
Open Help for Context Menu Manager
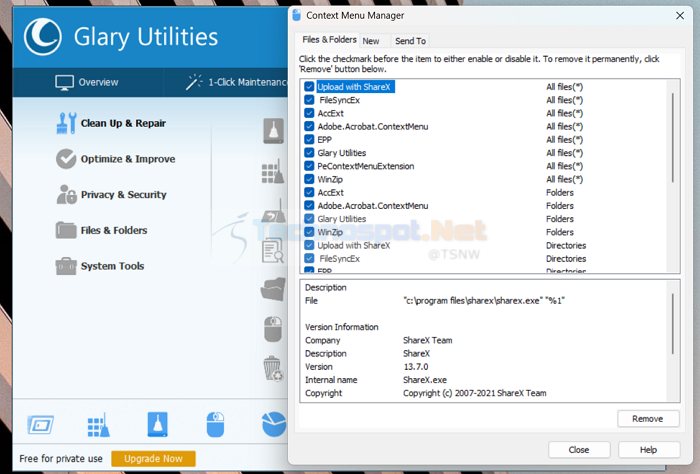click(649, 450)
